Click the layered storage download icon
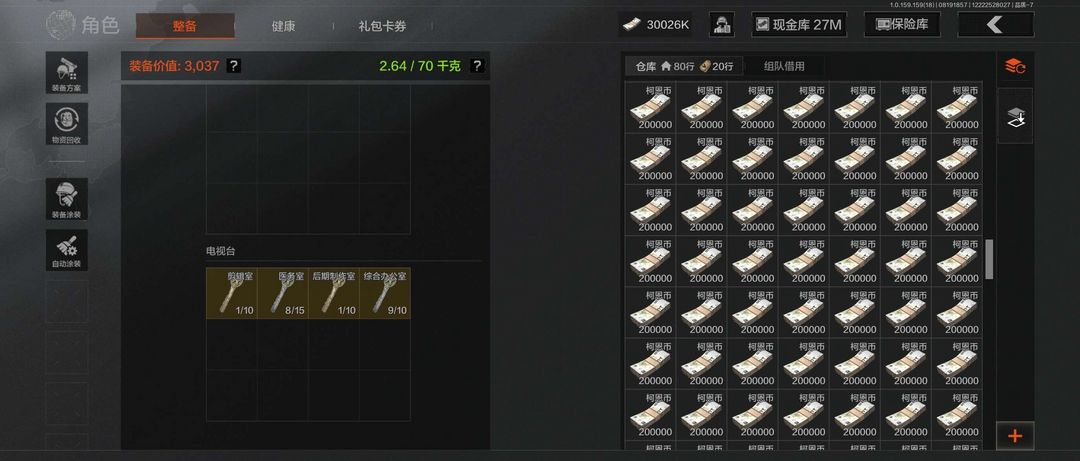Viewport: 1080px width, 461px height. pyautogui.click(x=1015, y=116)
